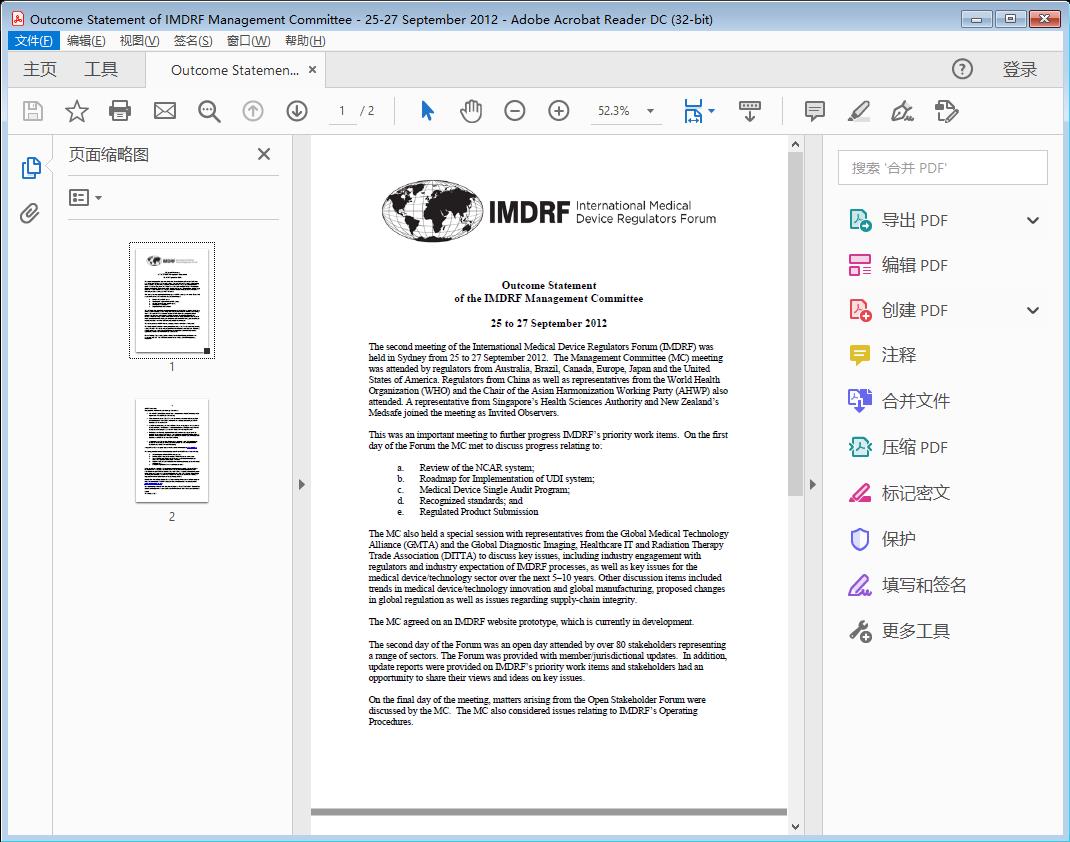Expand the 导出 PDF section chevron
Viewport: 1070px width, 842px height.
(1033, 220)
